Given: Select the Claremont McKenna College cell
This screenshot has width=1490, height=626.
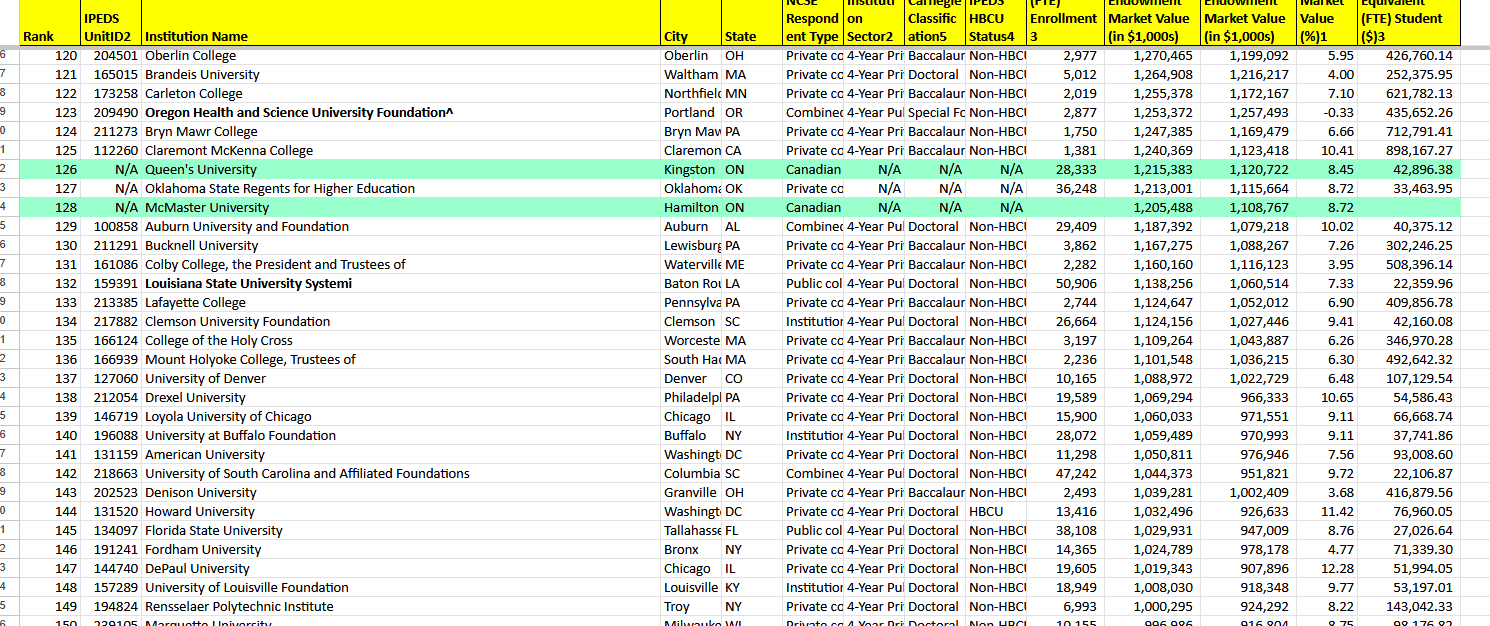Looking at the screenshot, I should [x=401, y=151].
